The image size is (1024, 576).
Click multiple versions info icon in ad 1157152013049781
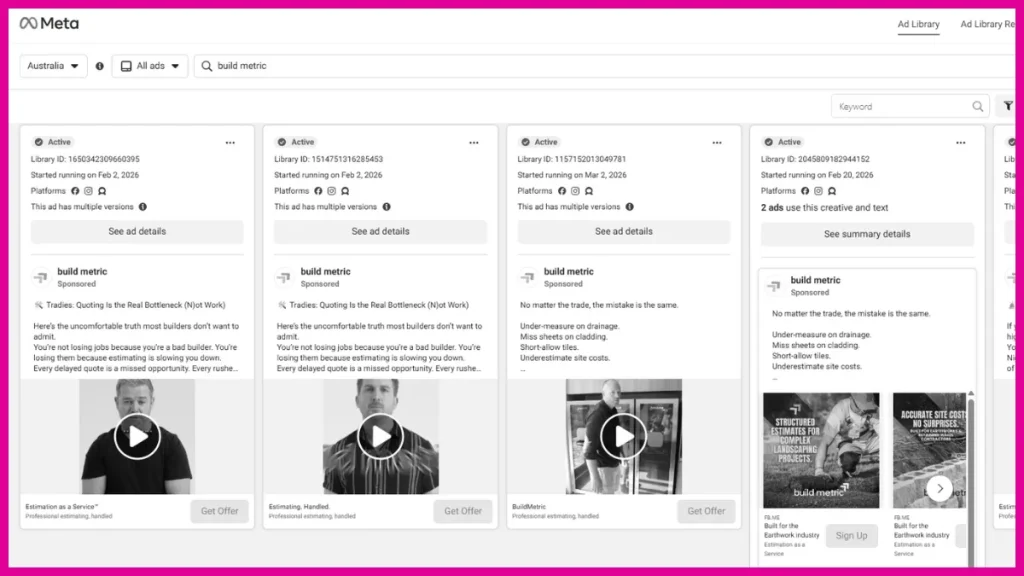[630, 207]
